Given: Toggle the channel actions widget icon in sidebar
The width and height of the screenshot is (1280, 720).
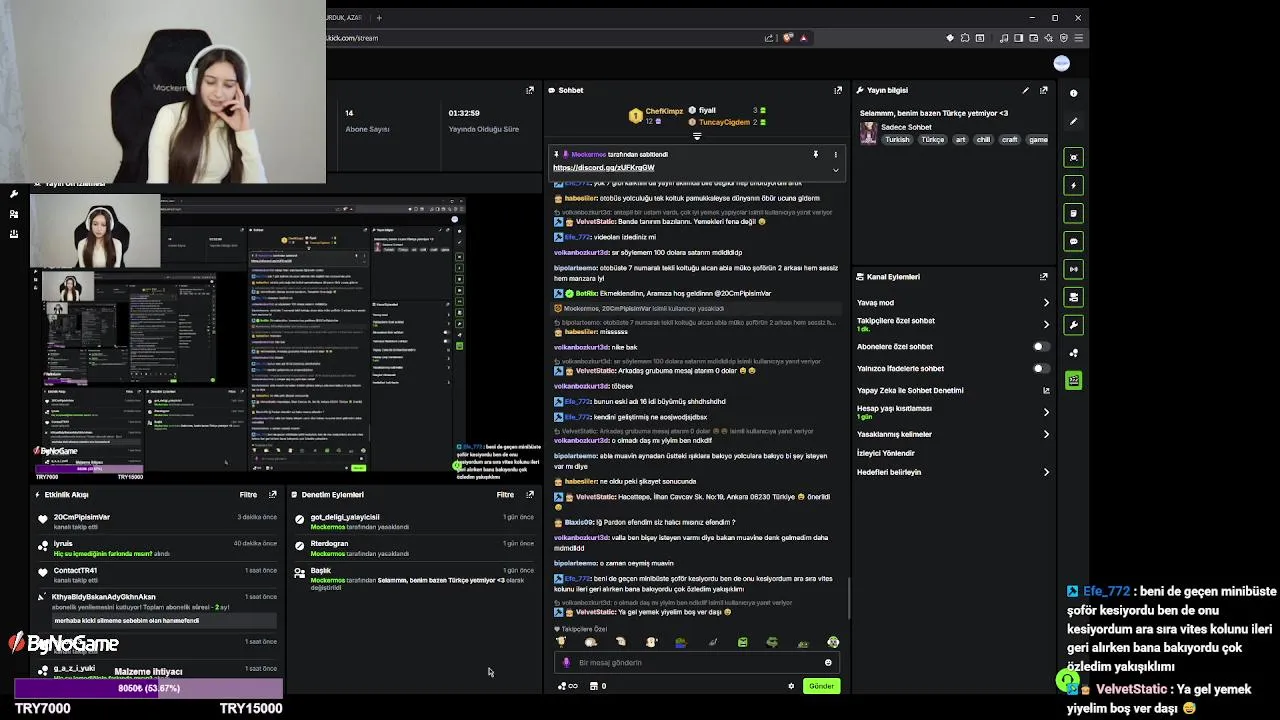Looking at the screenshot, I should point(1073,297).
